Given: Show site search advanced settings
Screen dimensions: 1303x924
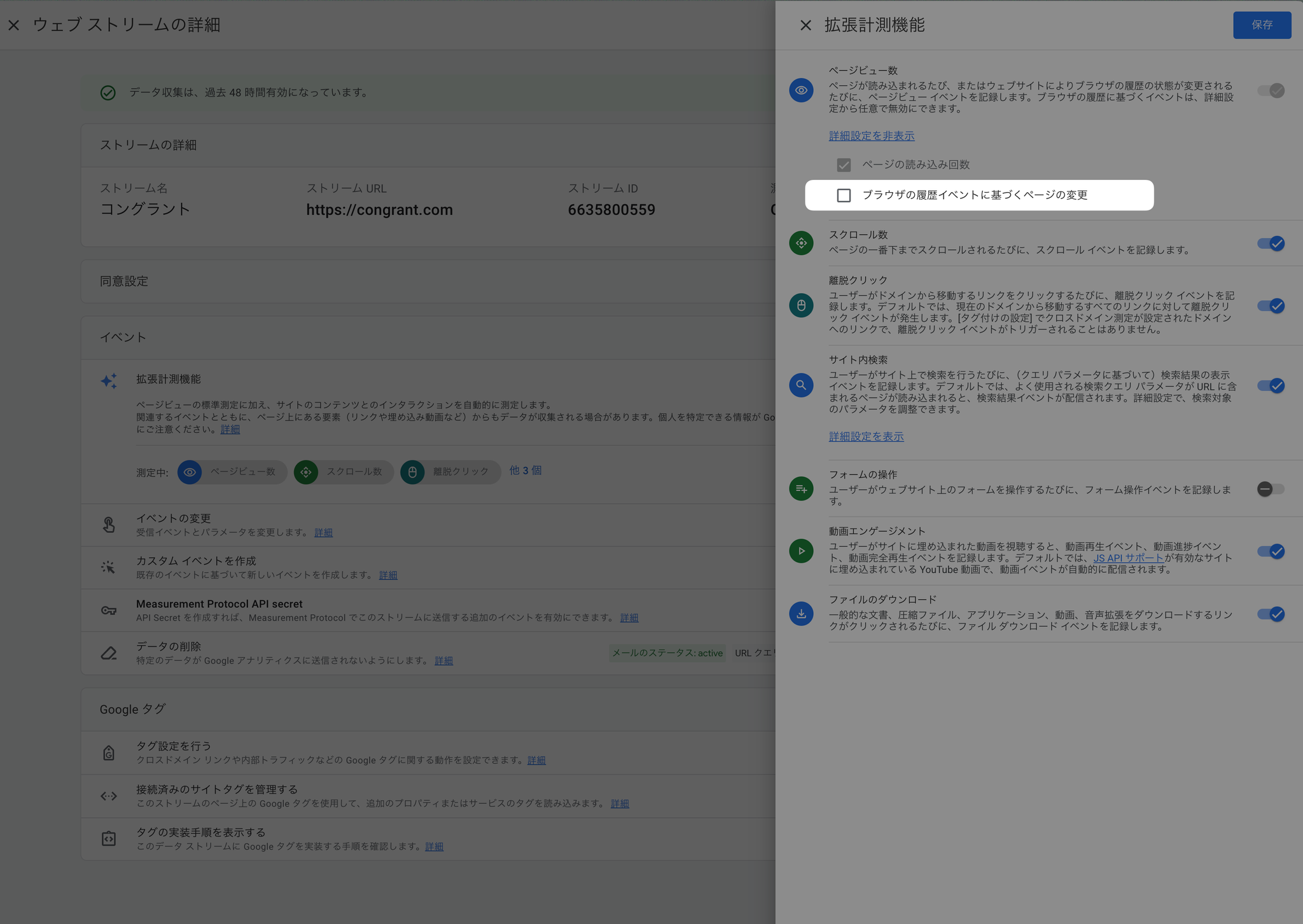Looking at the screenshot, I should pyautogui.click(x=866, y=437).
